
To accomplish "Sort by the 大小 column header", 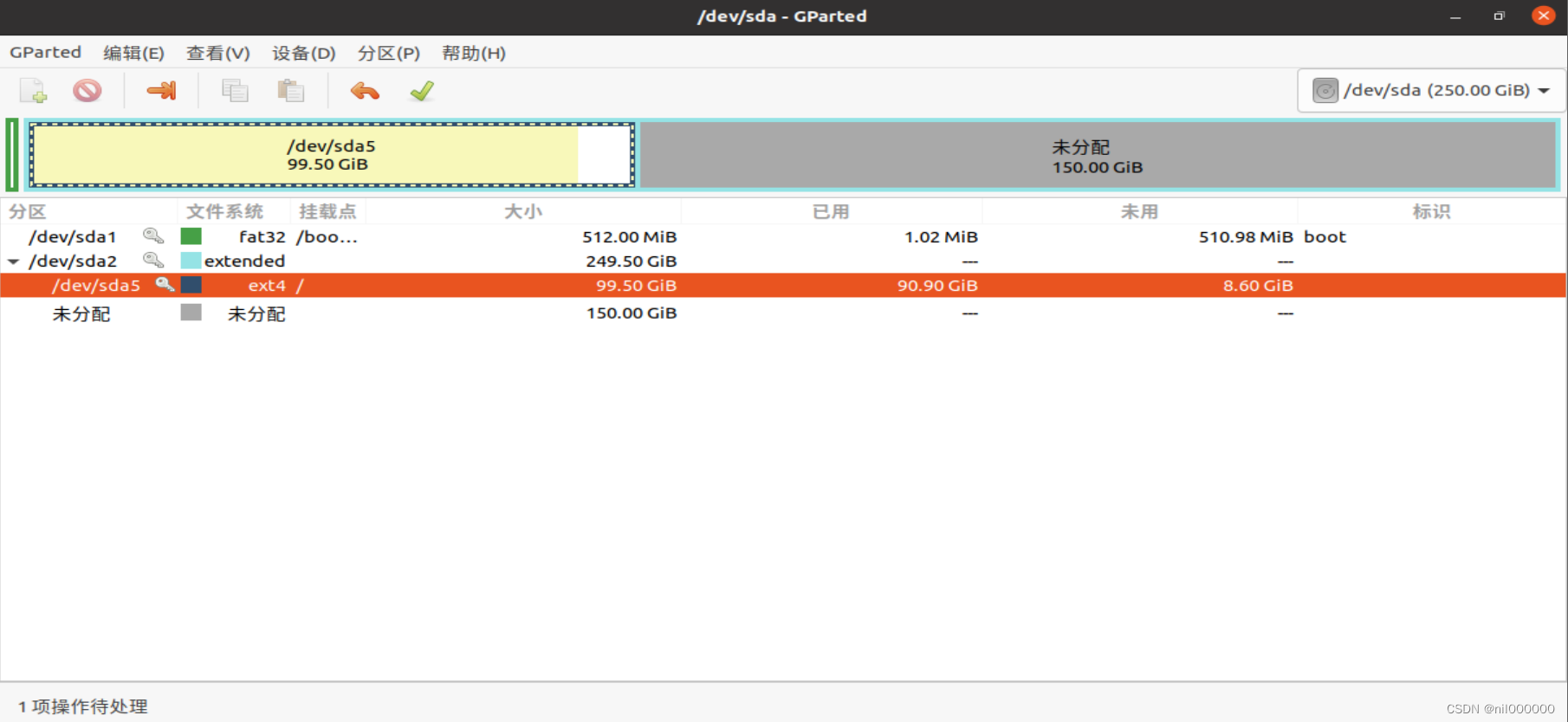I will [x=523, y=211].
